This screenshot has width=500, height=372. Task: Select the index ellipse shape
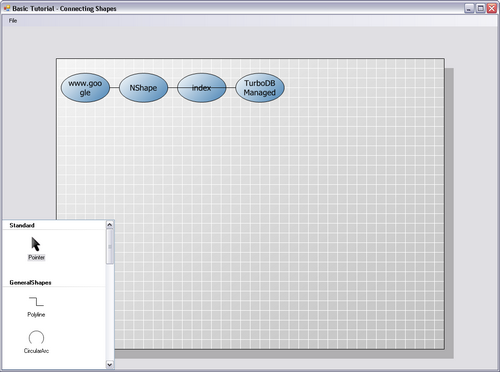tap(201, 88)
